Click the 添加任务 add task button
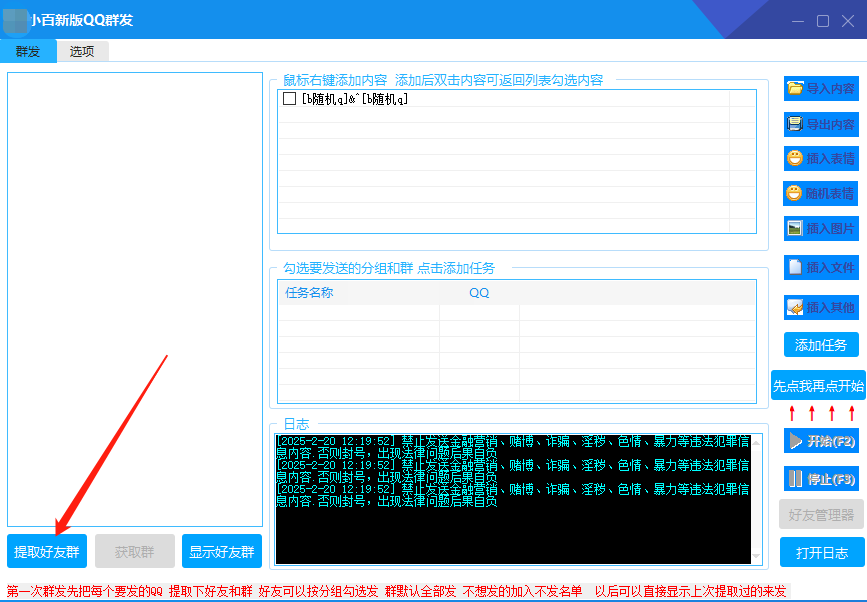The image size is (867, 602). click(x=821, y=345)
